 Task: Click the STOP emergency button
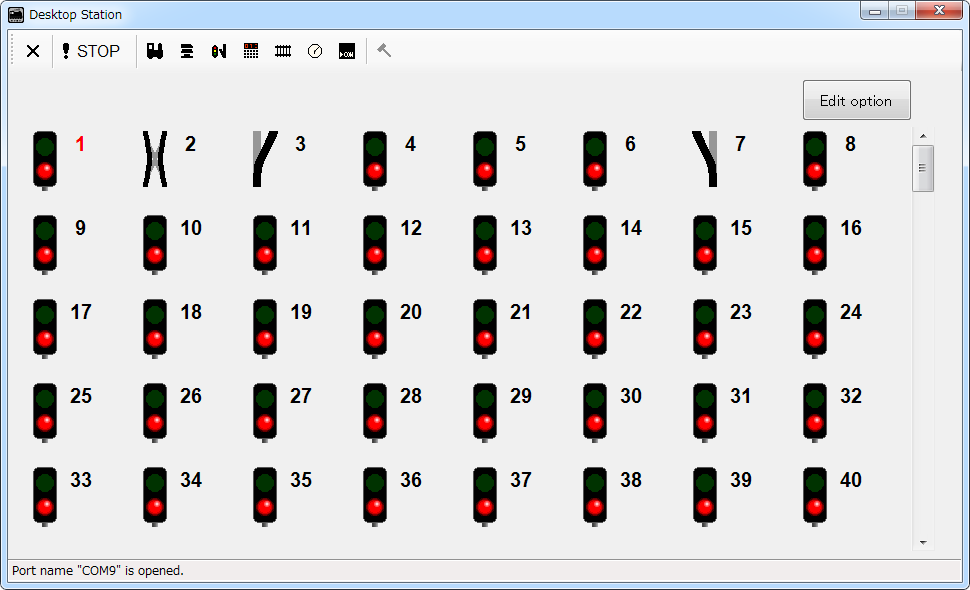pos(91,51)
